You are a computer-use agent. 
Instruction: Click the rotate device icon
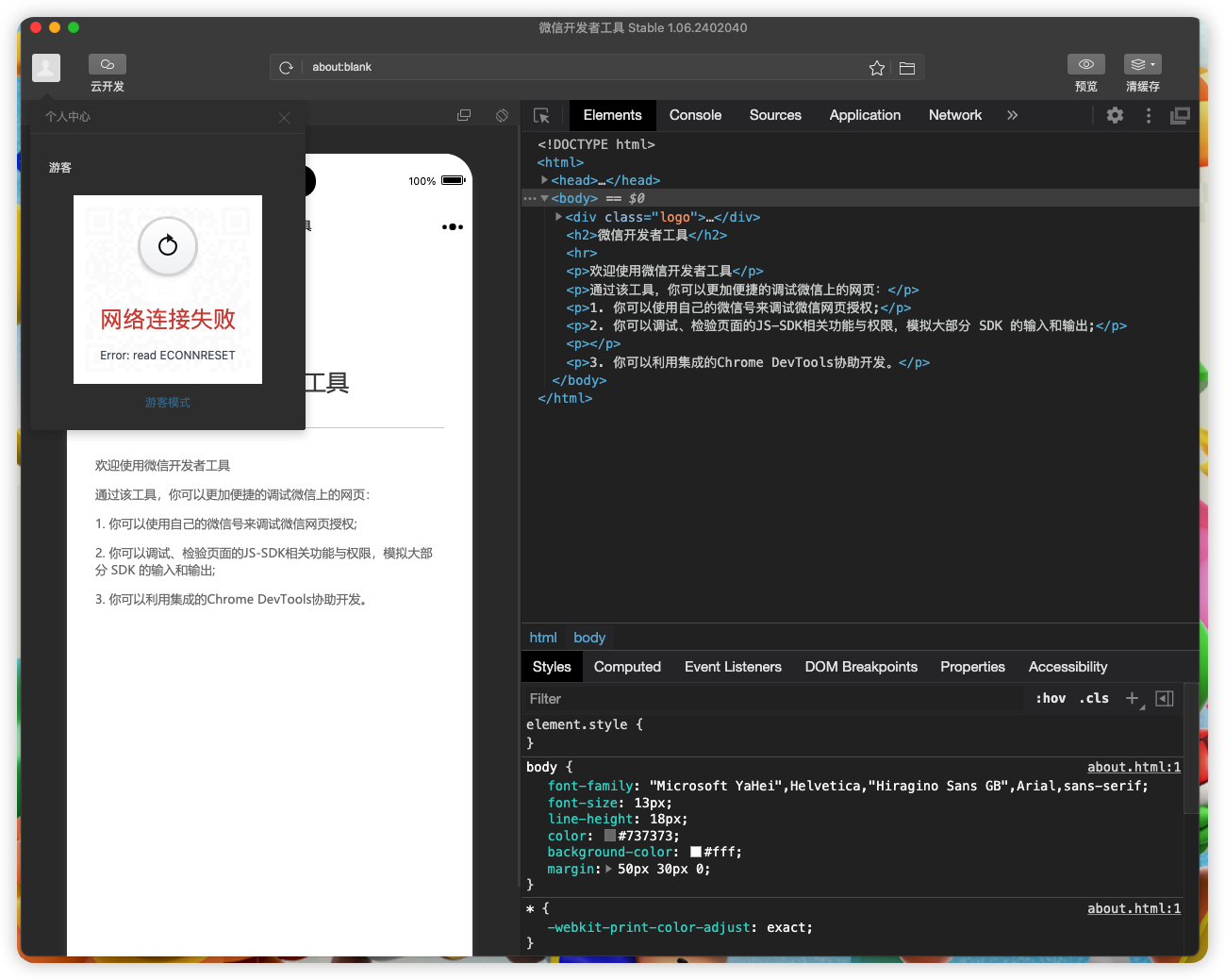coord(502,115)
